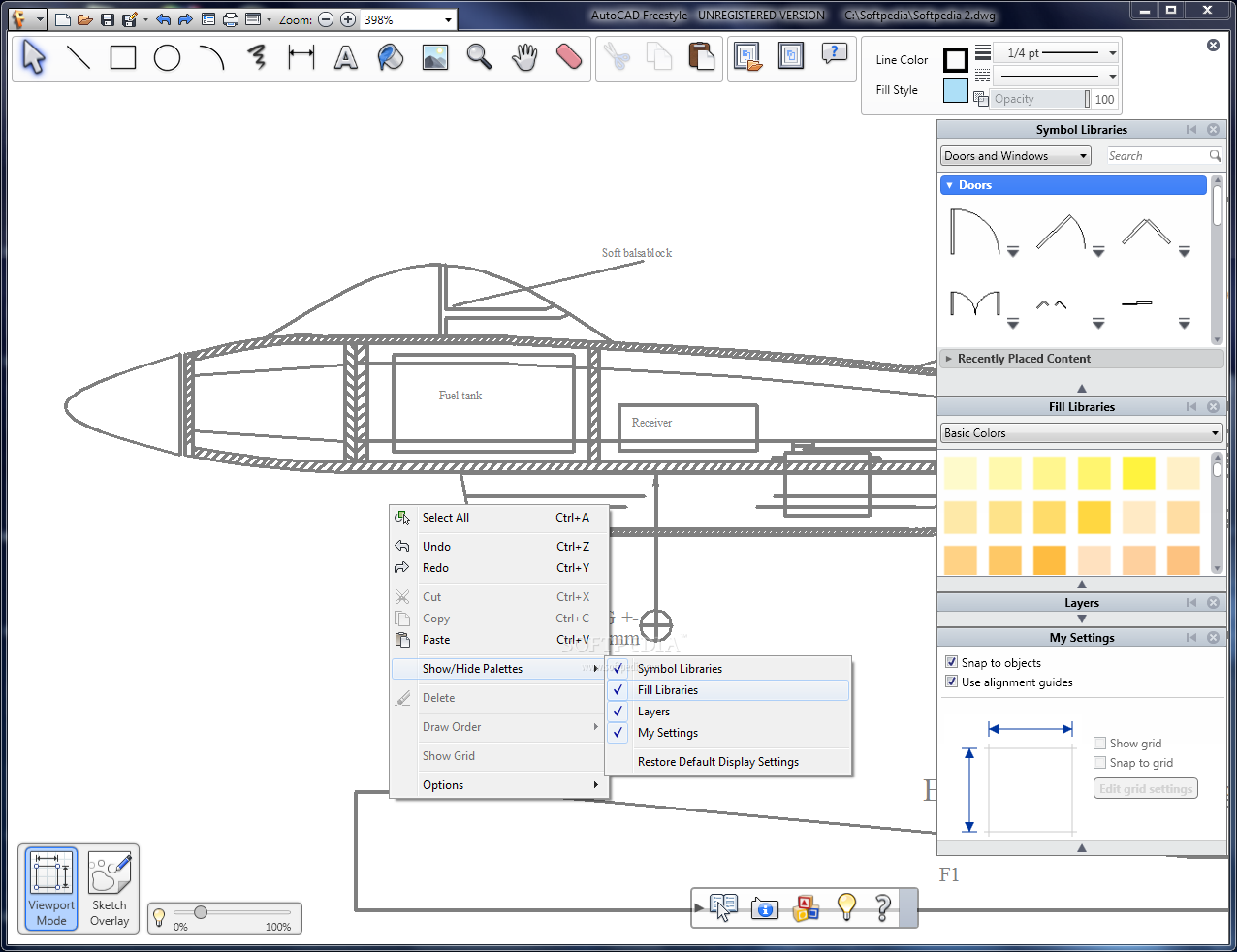The width and height of the screenshot is (1237, 952).
Task: Expand Recently Placed Content section
Action: (1024, 359)
